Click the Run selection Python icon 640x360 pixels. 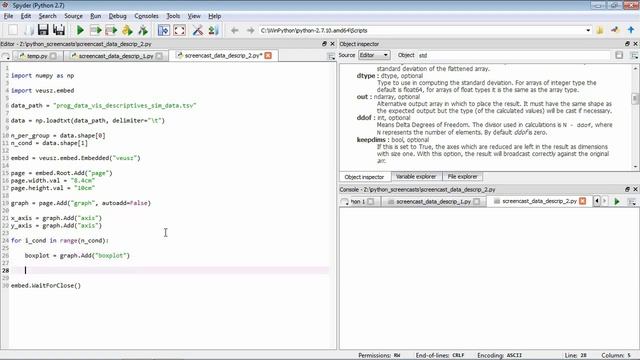(x=127, y=30)
